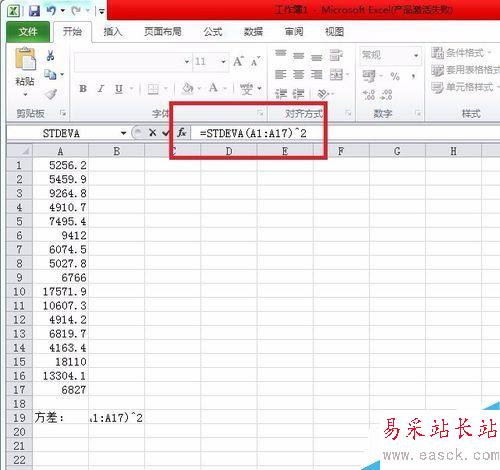Open the 剪贴板 group dialog launcher
Image resolution: width=500 pixels, height=470 pixels.
click(x=62, y=114)
